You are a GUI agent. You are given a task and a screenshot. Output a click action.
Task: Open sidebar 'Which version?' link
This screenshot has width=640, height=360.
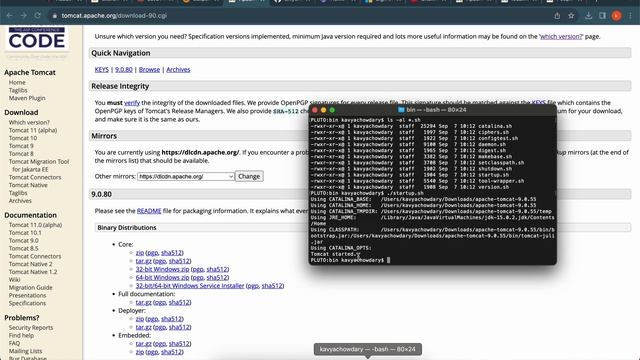tap(29, 122)
